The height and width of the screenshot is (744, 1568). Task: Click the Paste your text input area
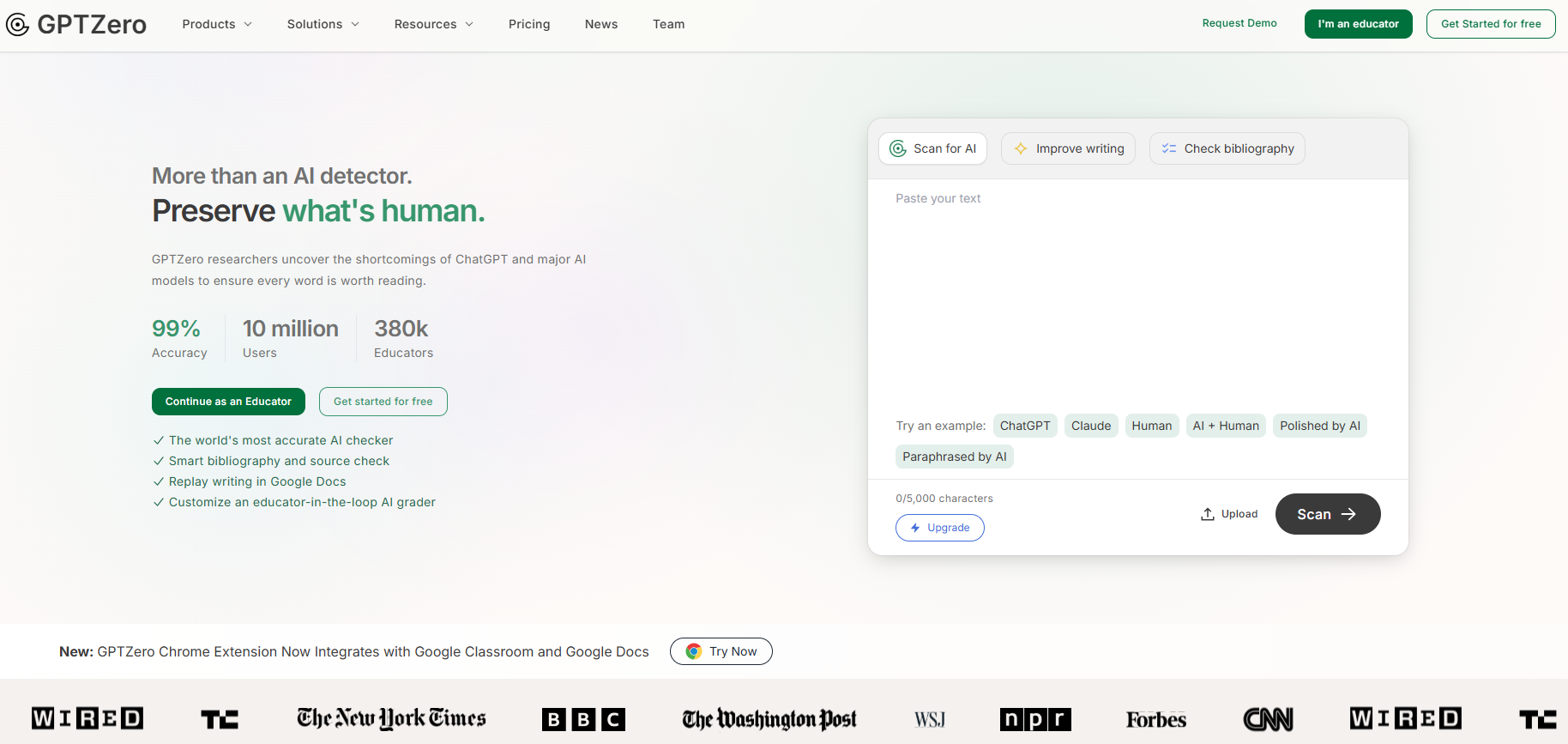pyautogui.click(x=1138, y=292)
